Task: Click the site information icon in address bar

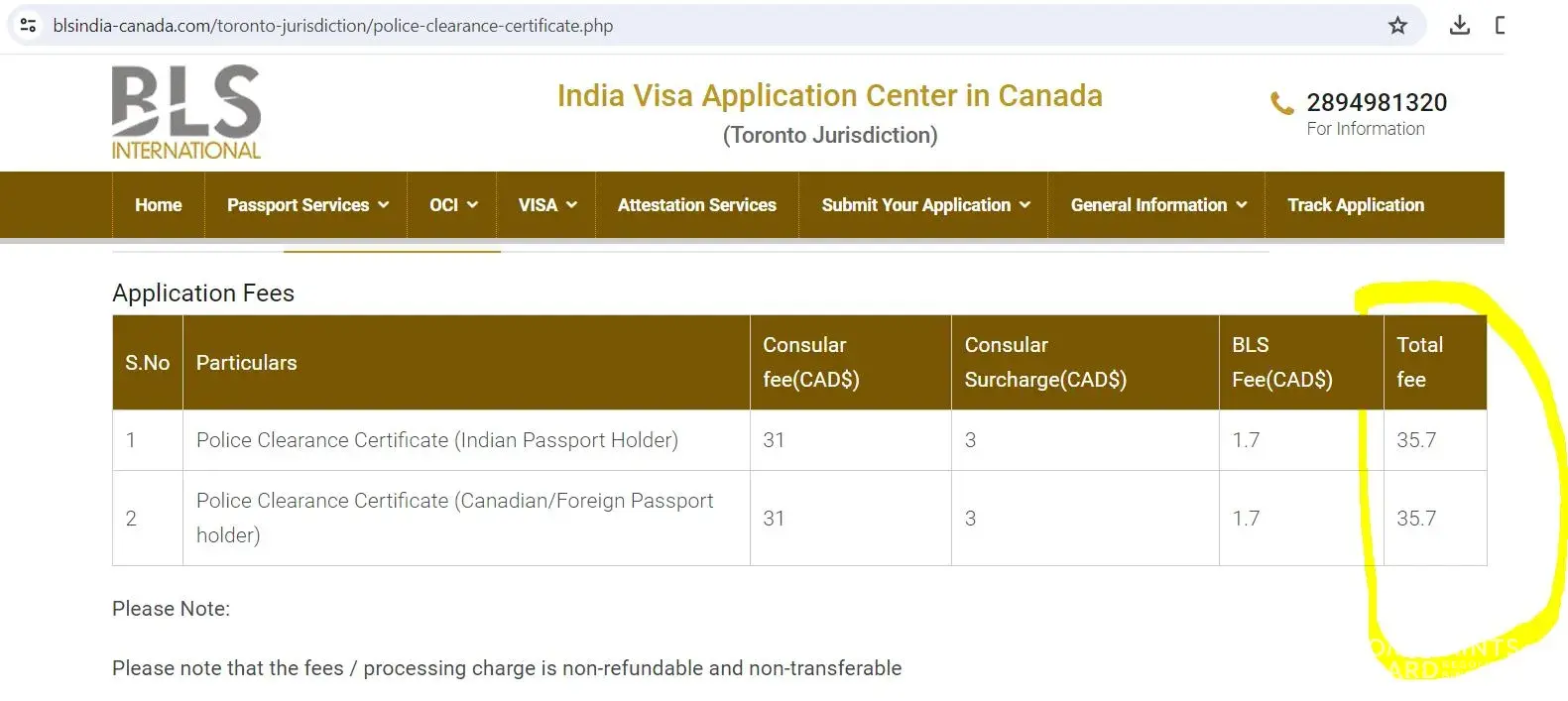Action: point(28,26)
